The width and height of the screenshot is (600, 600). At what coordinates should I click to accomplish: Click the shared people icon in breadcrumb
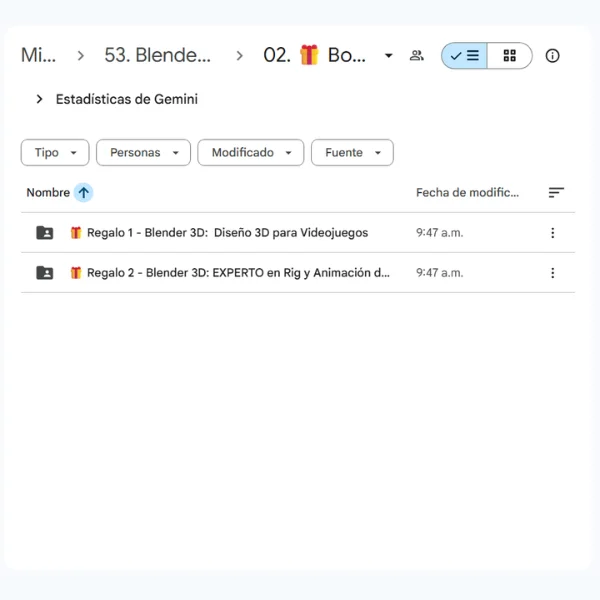(417, 56)
